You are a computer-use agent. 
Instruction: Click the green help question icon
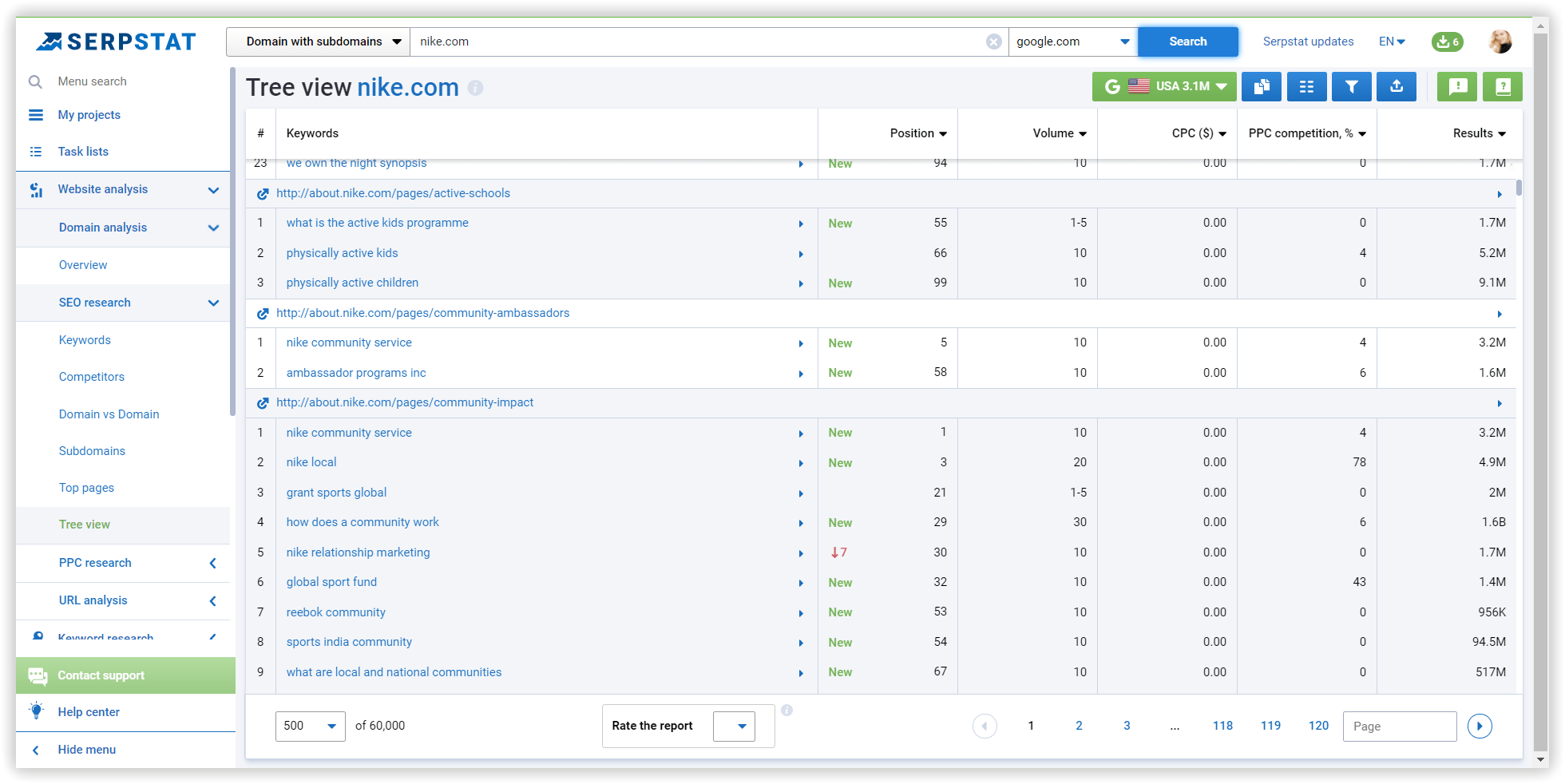click(1502, 86)
